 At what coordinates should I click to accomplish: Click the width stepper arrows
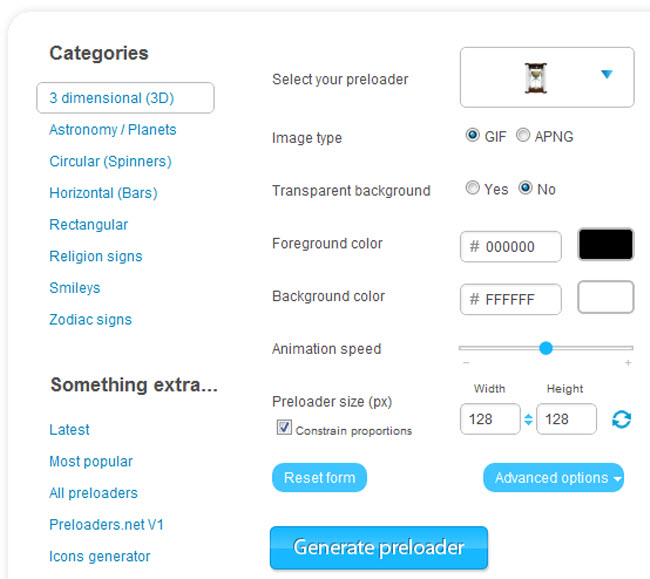528,419
